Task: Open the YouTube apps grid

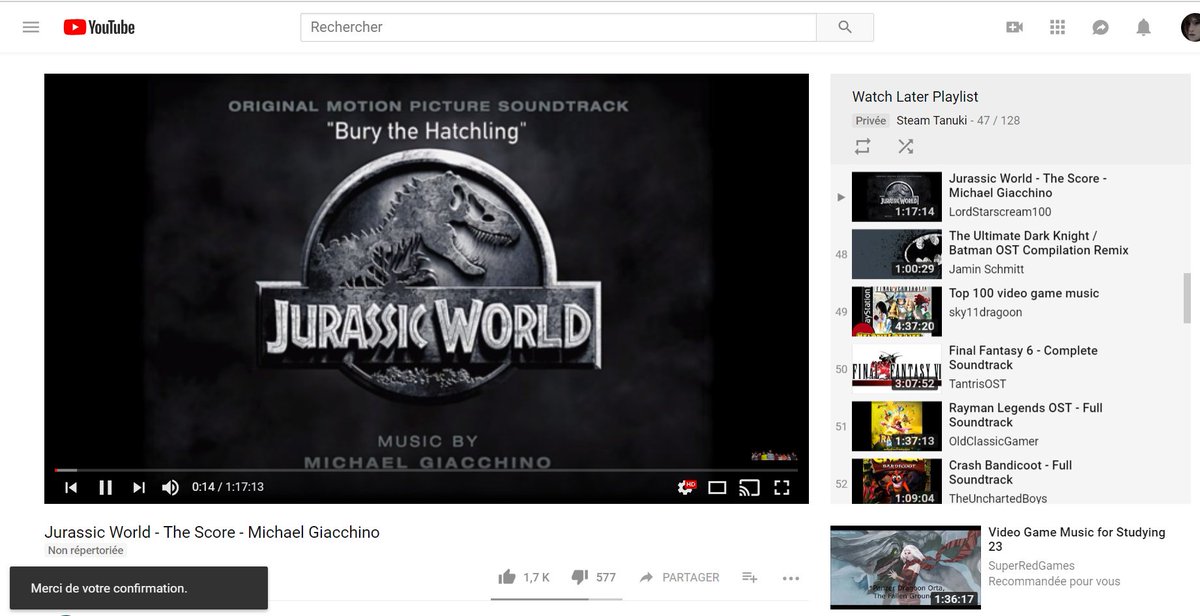Action: (x=1058, y=27)
